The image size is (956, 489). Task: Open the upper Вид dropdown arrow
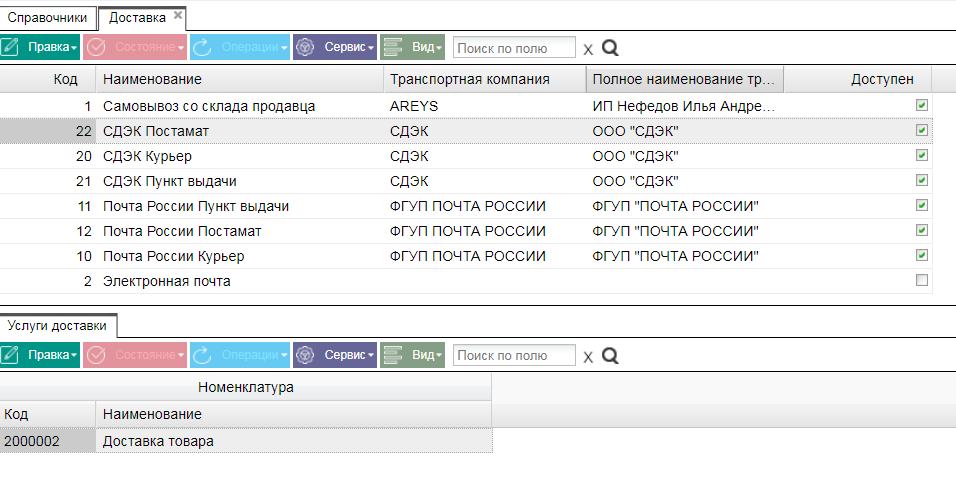[x=439, y=48]
